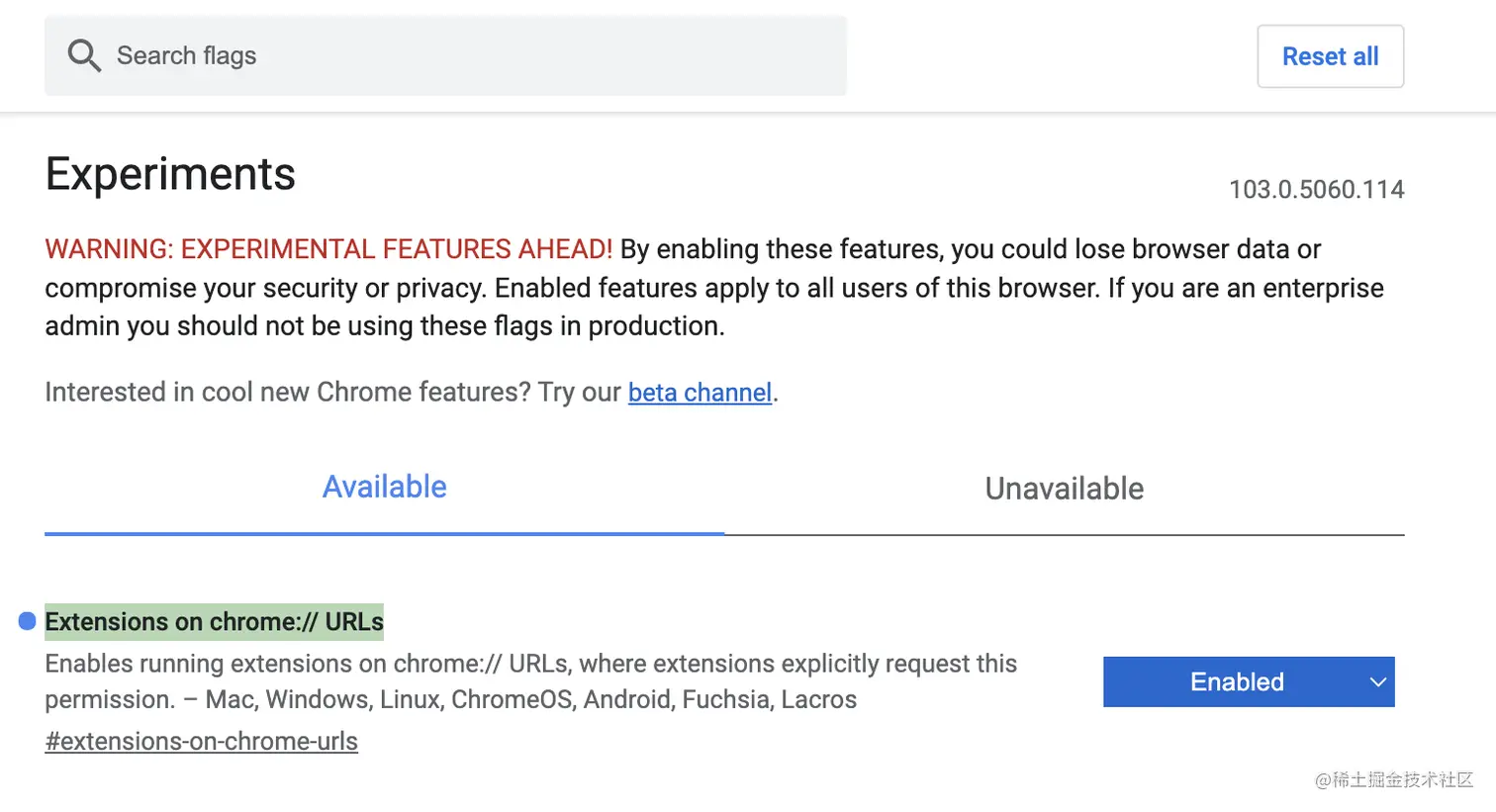Viewport: 1496px width, 812px height.
Task: Switch to the Unavailable tab
Action: [1064, 489]
